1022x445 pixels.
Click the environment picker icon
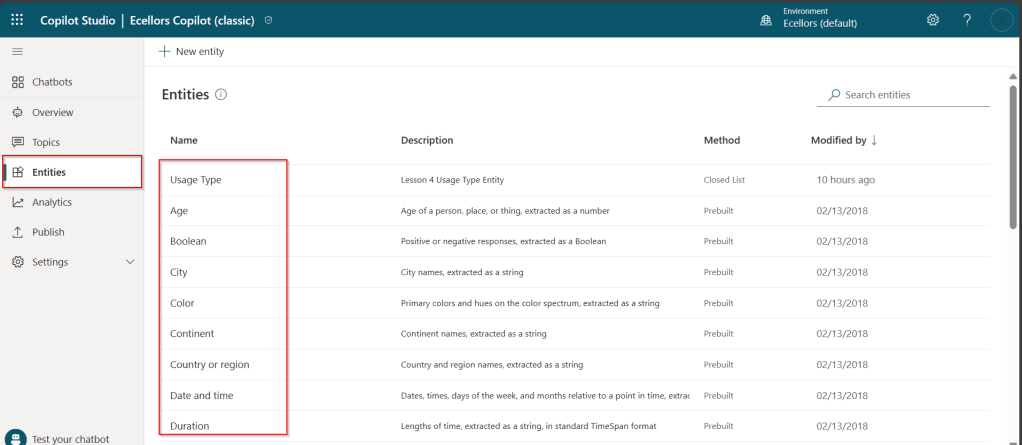point(766,20)
